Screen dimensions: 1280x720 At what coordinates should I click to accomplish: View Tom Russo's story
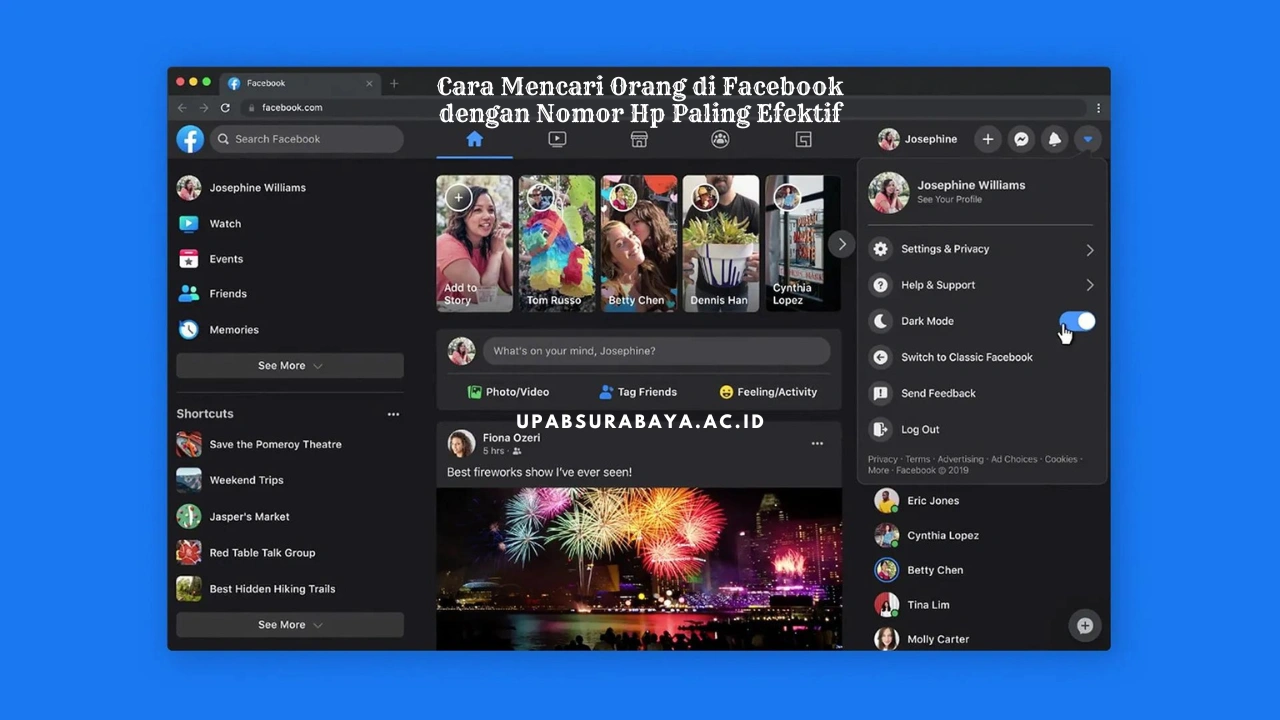click(x=557, y=243)
